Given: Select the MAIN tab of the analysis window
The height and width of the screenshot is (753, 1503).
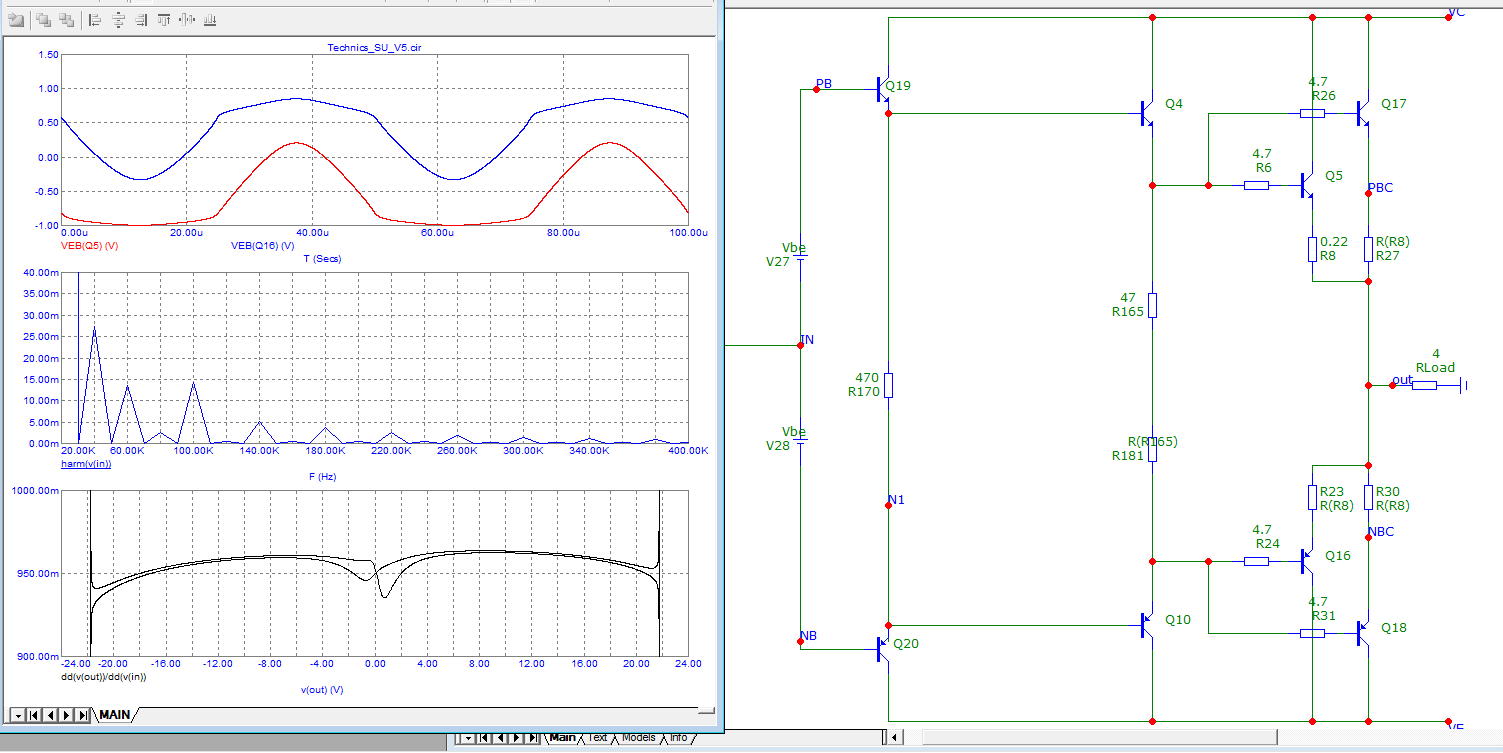Looking at the screenshot, I should [114, 715].
